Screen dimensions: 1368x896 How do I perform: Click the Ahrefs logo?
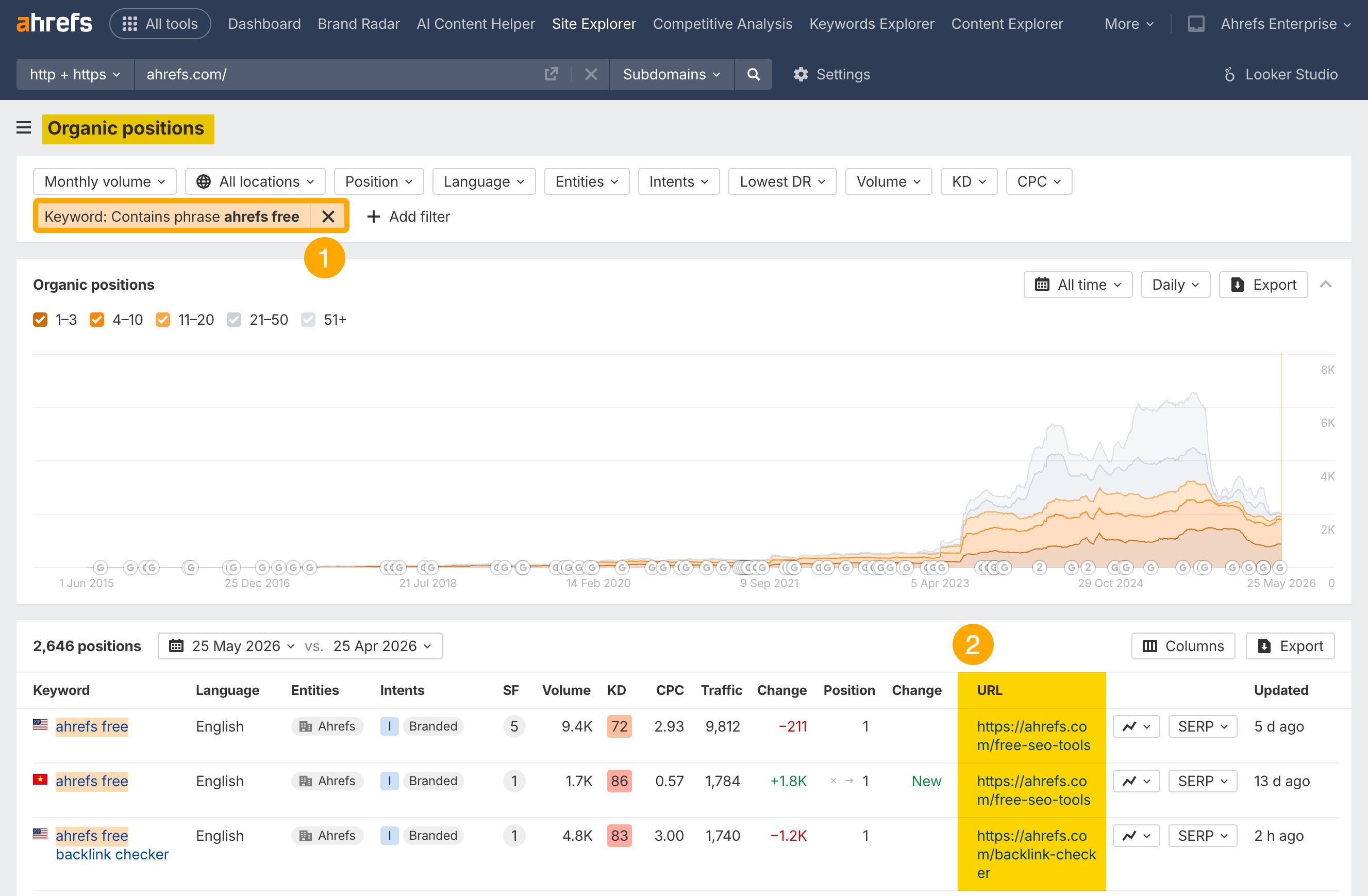coord(54,24)
